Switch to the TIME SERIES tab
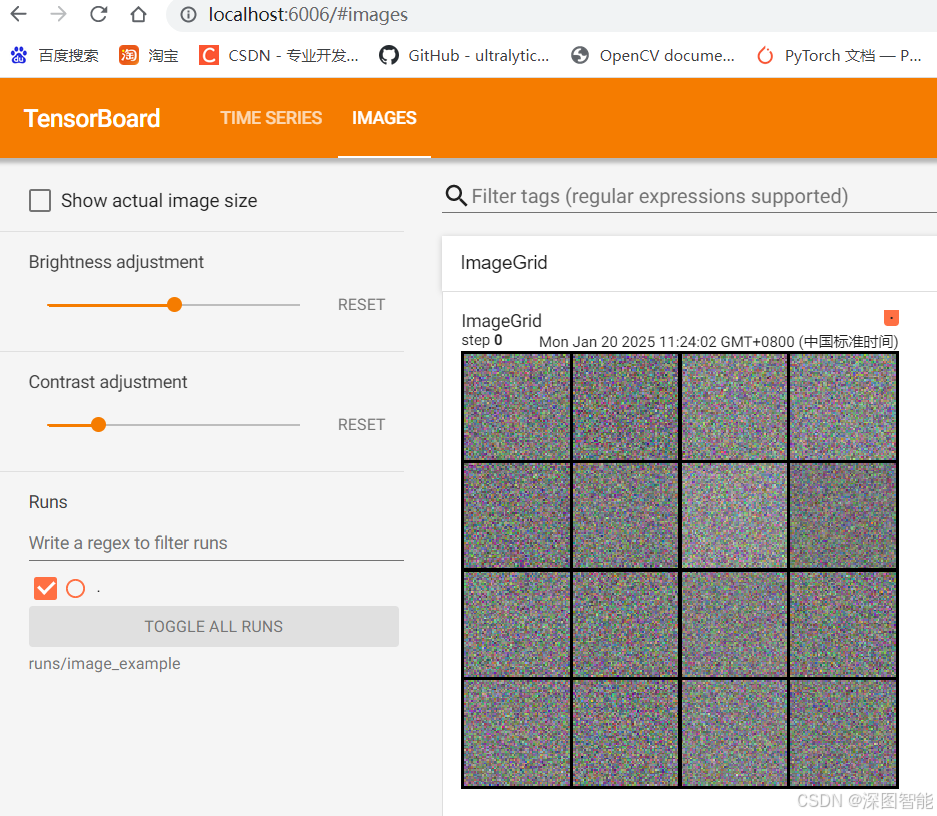Image resolution: width=937 pixels, height=816 pixels. pyautogui.click(x=271, y=118)
